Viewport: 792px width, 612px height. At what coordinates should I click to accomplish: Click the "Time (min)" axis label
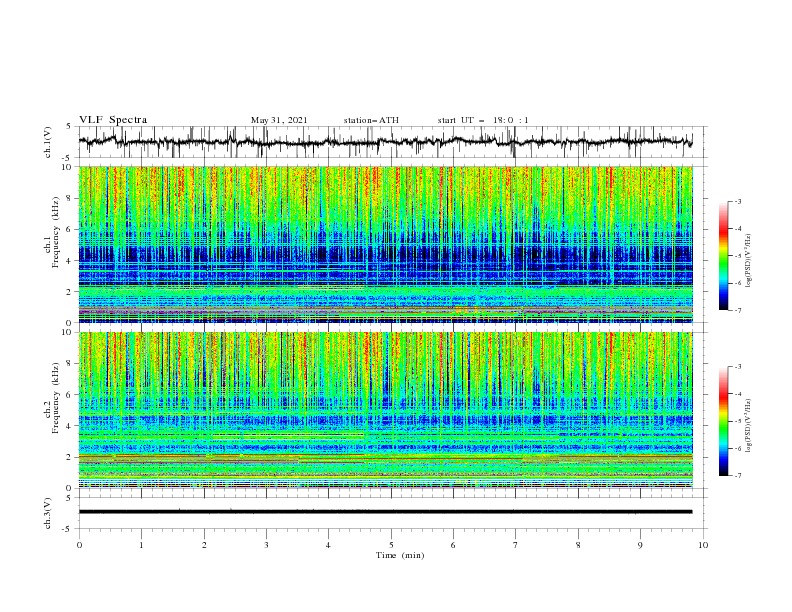click(400, 555)
